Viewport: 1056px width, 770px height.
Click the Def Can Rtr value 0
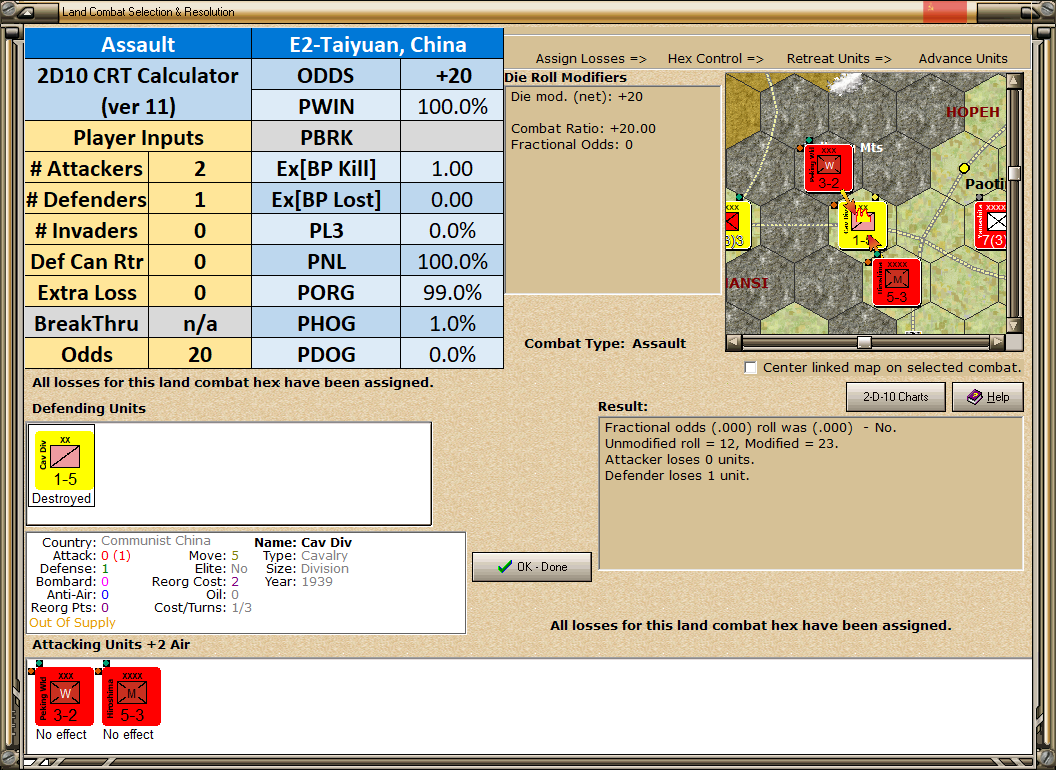tap(199, 261)
